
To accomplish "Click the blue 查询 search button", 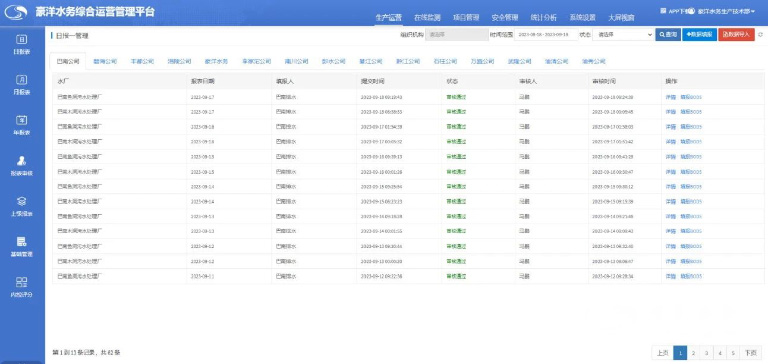I will [668, 34].
